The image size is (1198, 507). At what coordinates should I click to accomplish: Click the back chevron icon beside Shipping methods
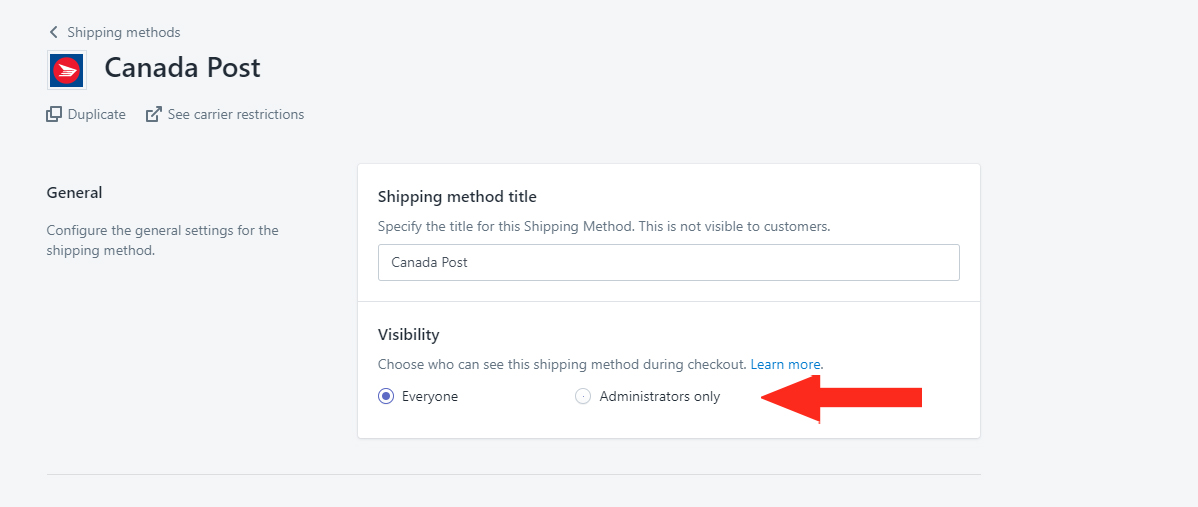53,32
